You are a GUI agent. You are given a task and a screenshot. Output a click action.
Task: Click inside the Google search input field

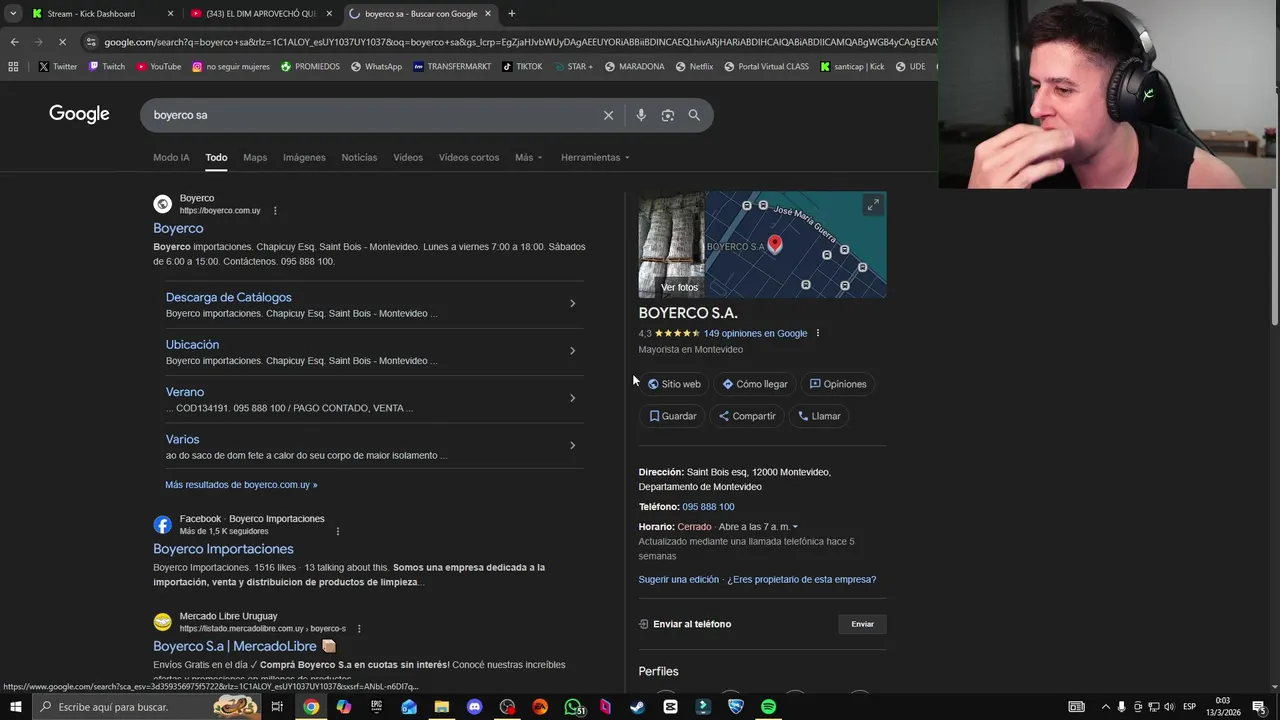(x=370, y=115)
